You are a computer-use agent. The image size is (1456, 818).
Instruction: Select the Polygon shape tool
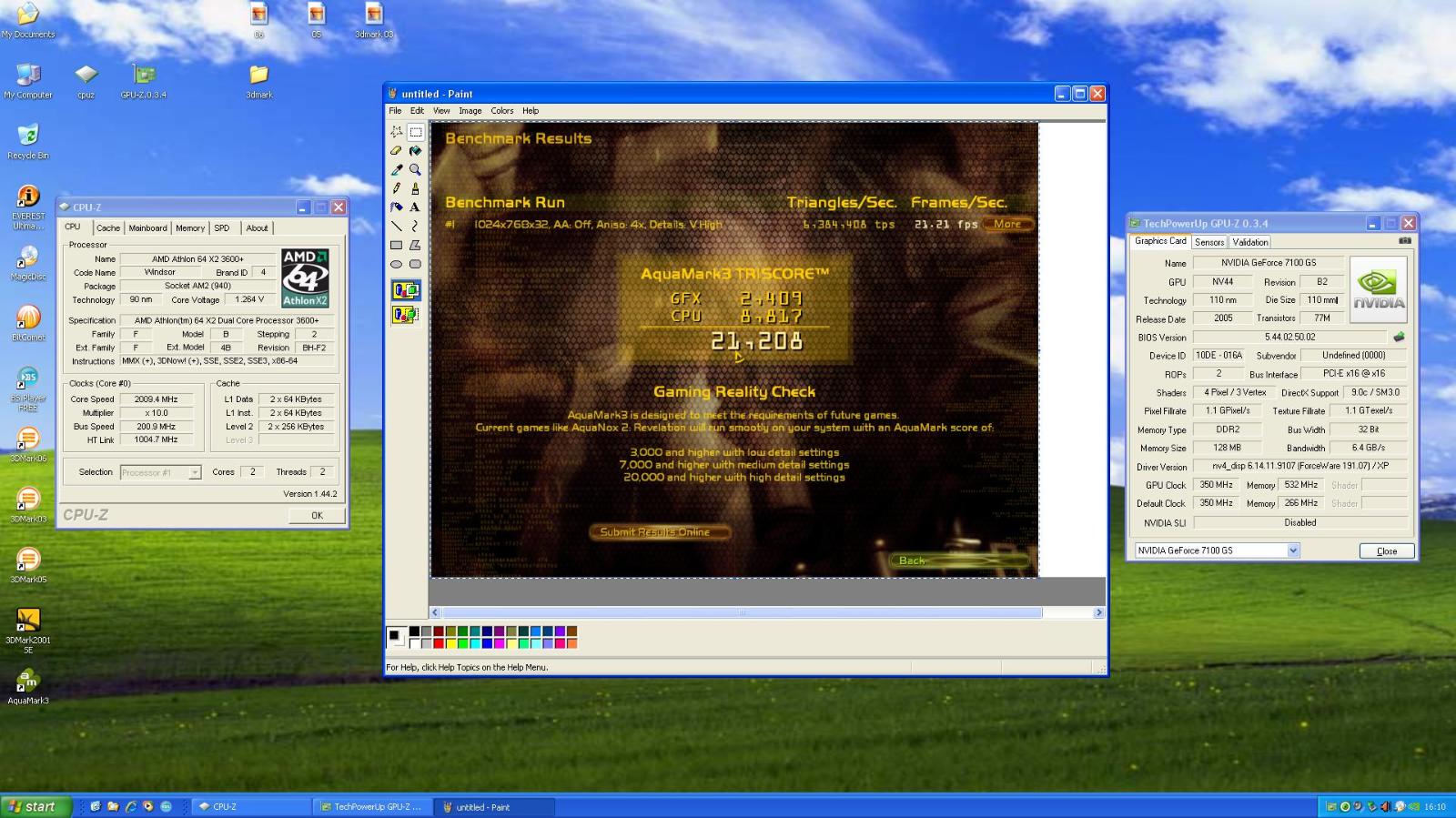415,245
